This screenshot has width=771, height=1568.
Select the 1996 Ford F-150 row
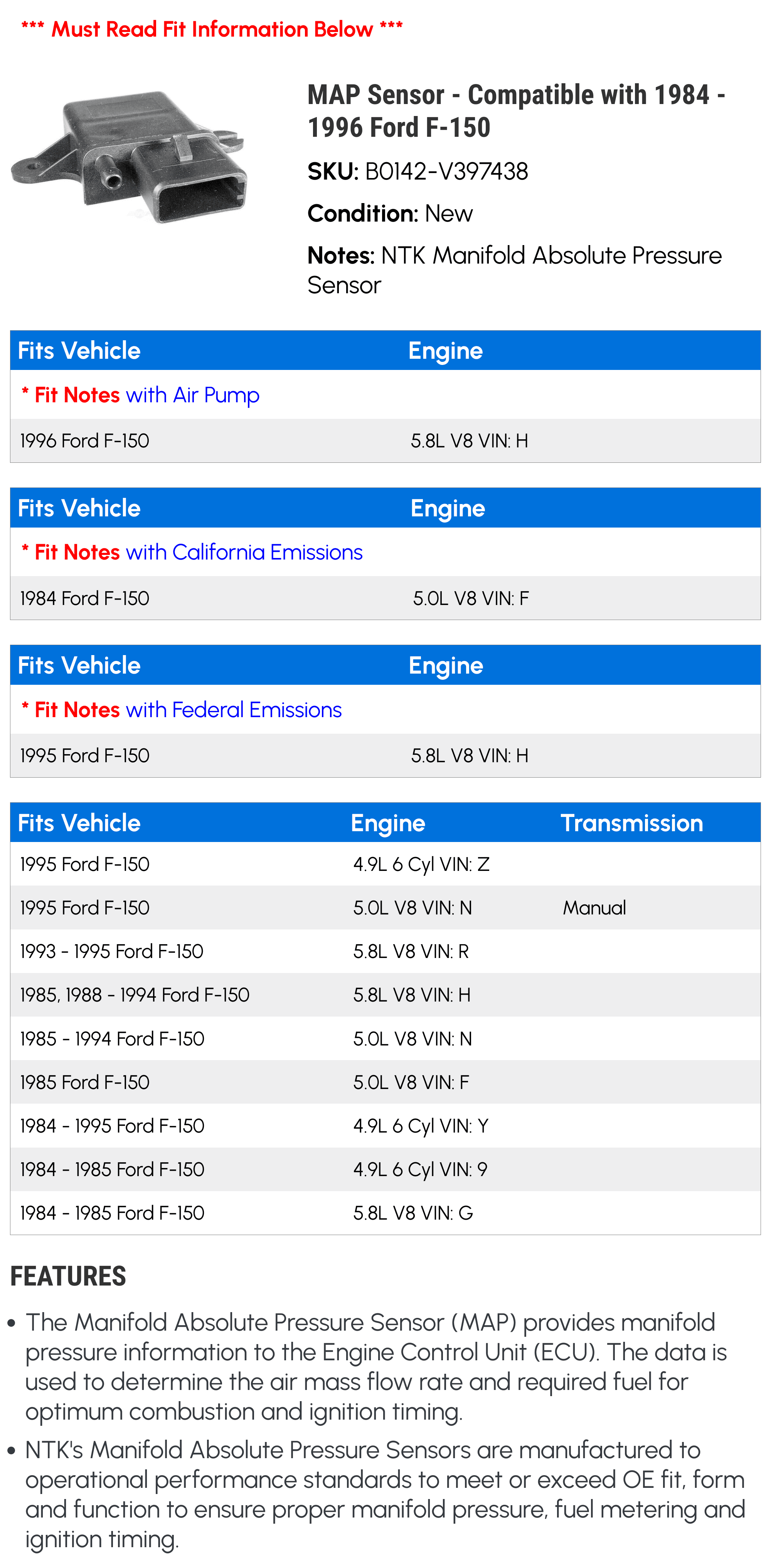coord(385,441)
